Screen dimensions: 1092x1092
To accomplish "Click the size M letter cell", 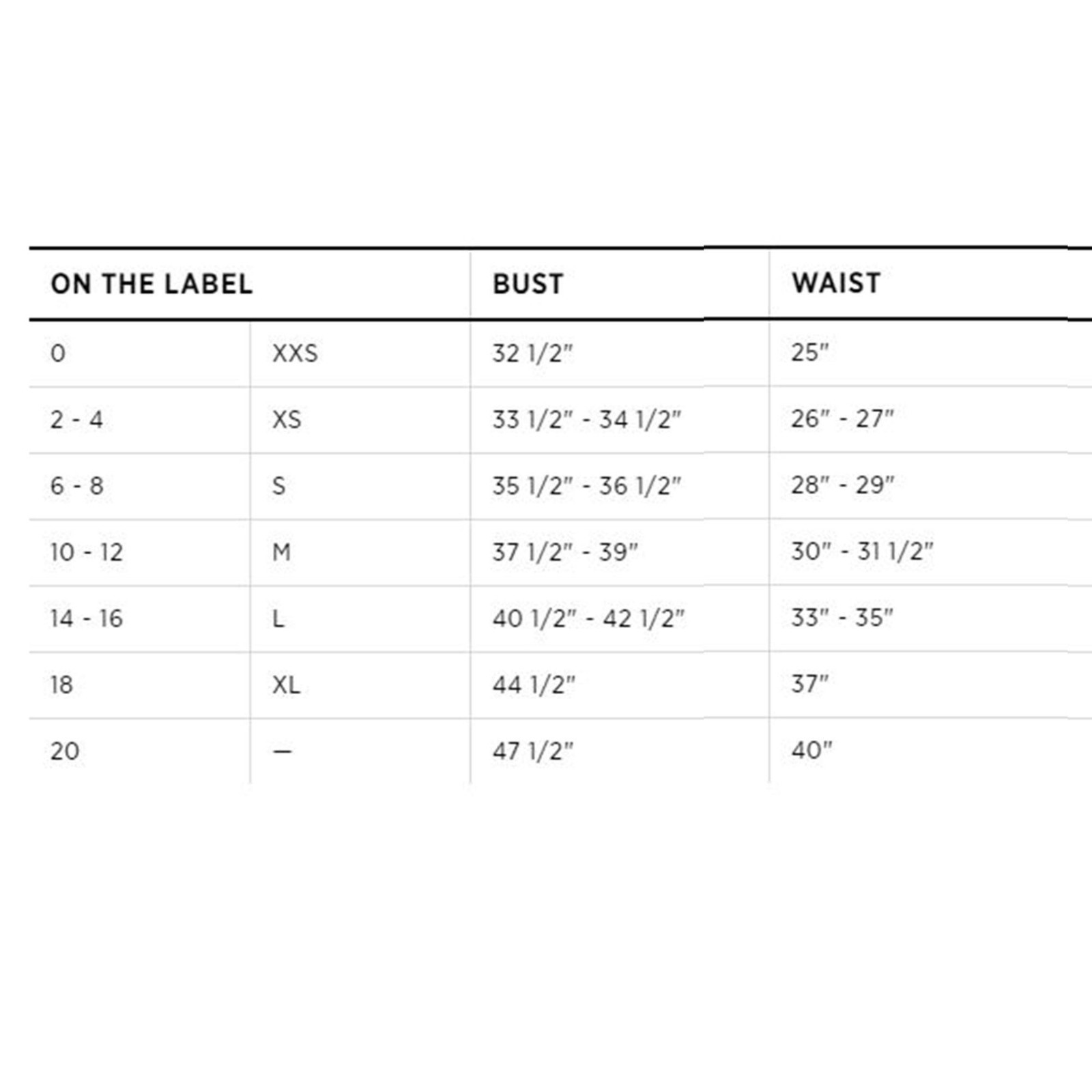I will pyautogui.click(x=281, y=552).
